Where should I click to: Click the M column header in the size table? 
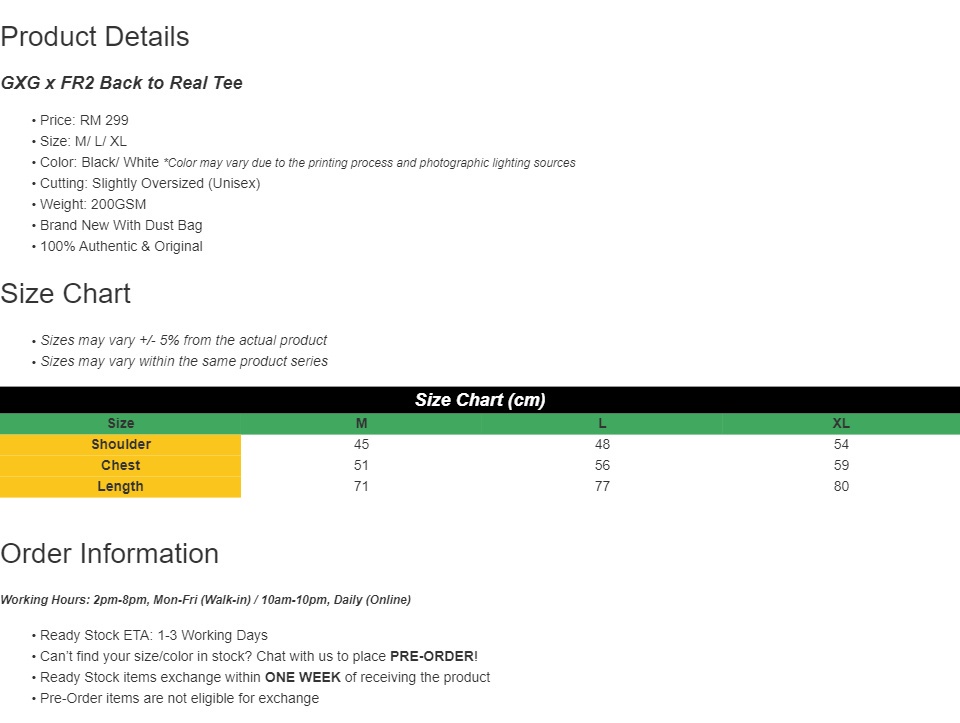(x=361, y=424)
